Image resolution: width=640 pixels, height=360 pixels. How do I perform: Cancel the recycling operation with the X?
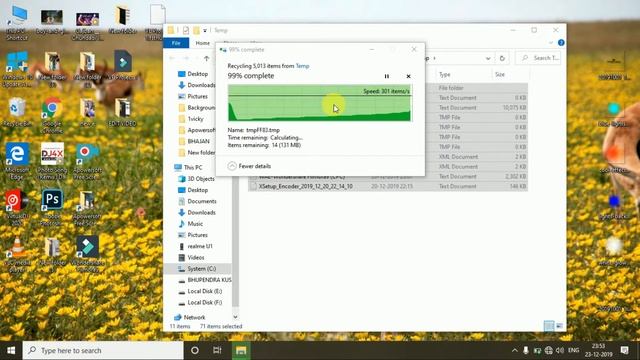[408, 76]
